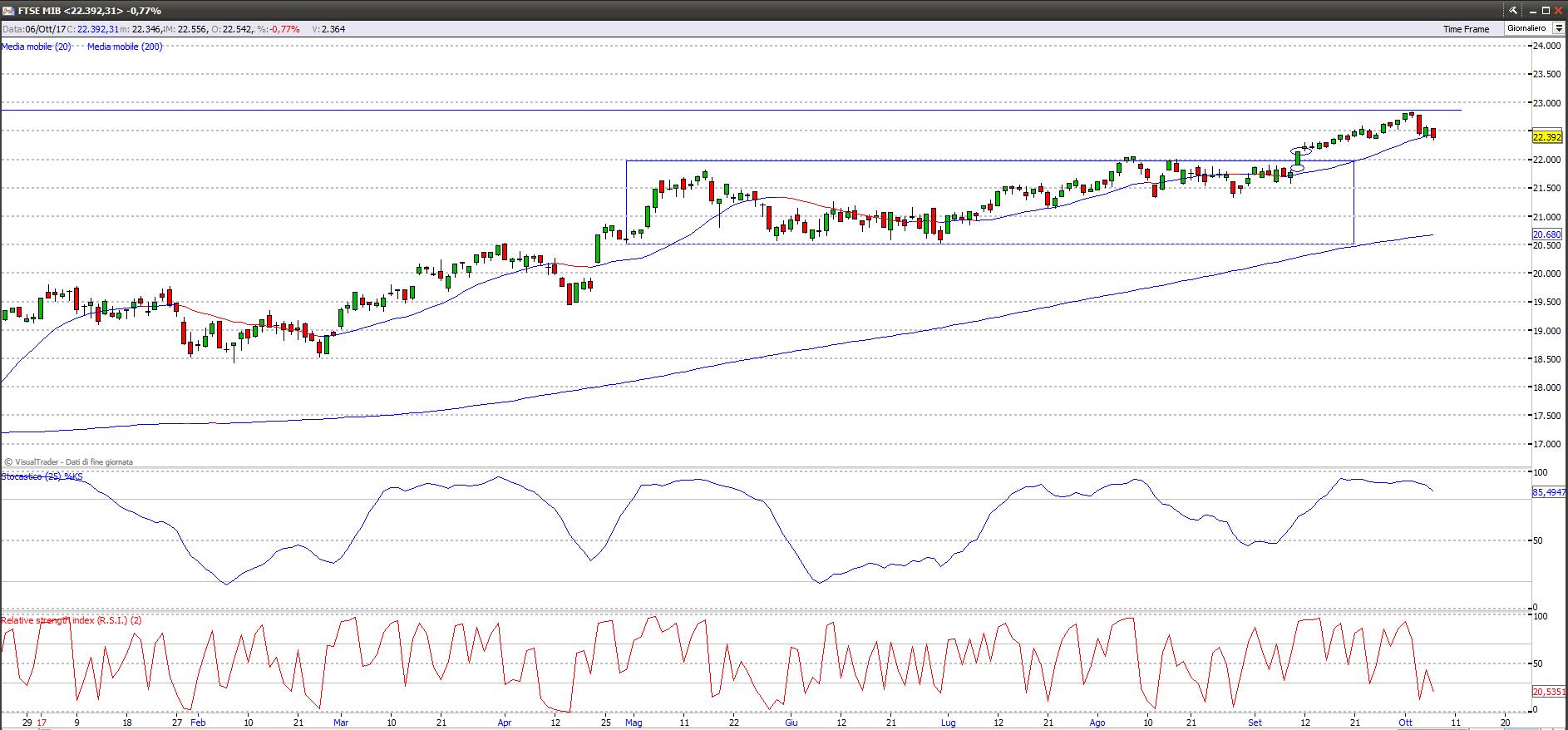Viewport: 1568px width, 730px height.
Task: Maximize the FTSE MIB chart window
Action: click(1546, 10)
